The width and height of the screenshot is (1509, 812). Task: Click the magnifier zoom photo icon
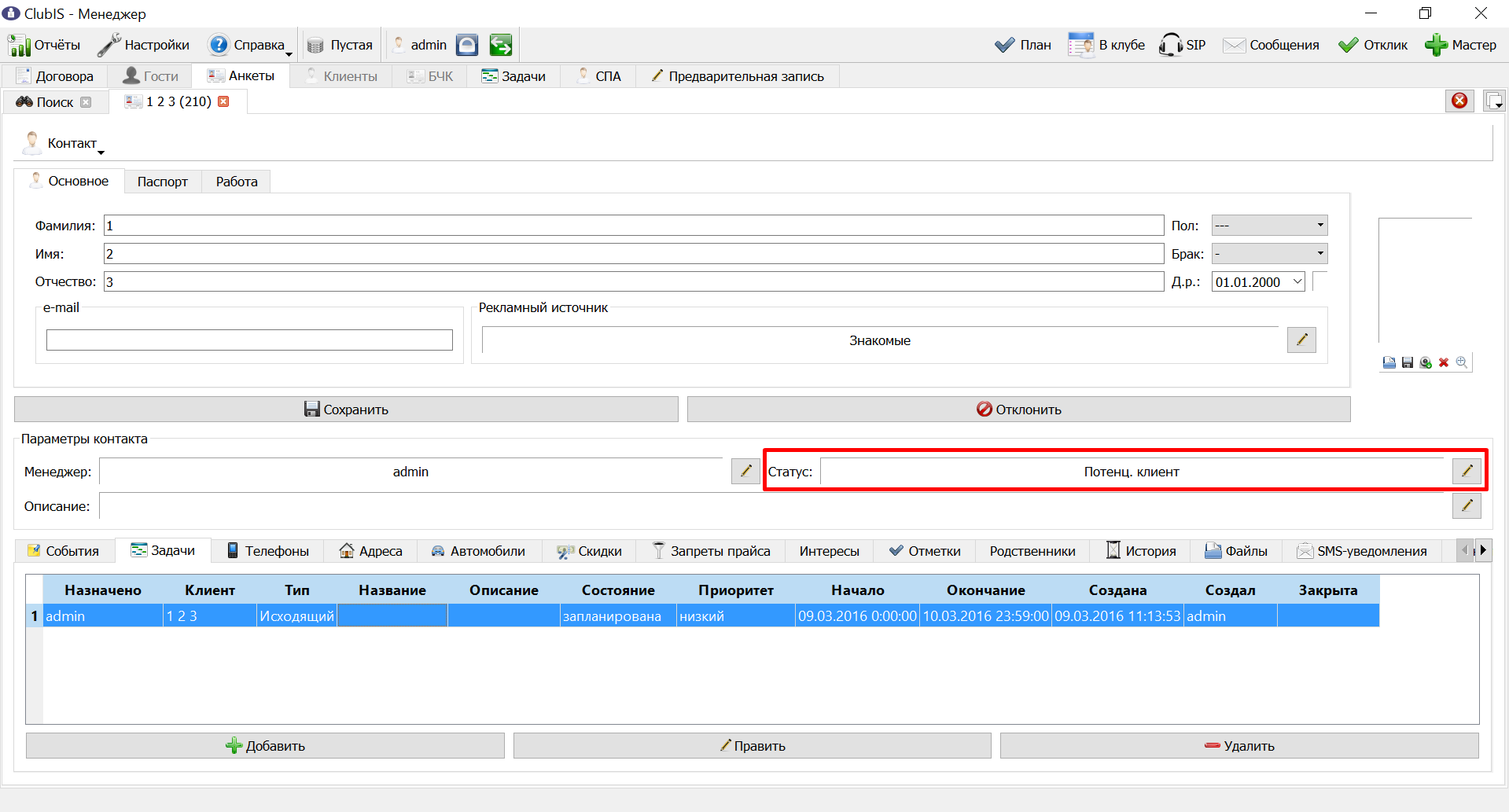[x=1462, y=362]
